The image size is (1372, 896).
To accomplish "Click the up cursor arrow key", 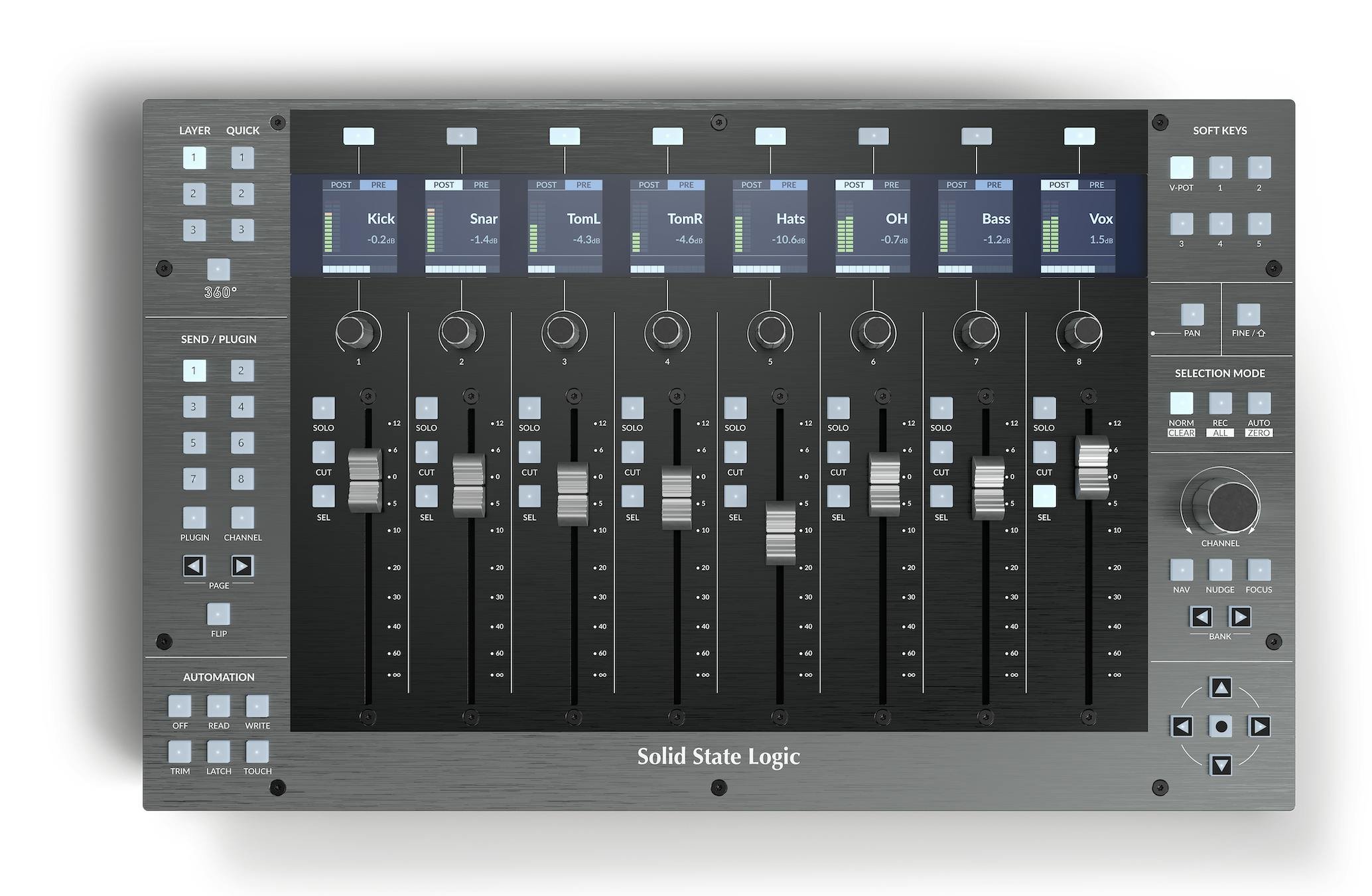I will (x=1221, y=688).
